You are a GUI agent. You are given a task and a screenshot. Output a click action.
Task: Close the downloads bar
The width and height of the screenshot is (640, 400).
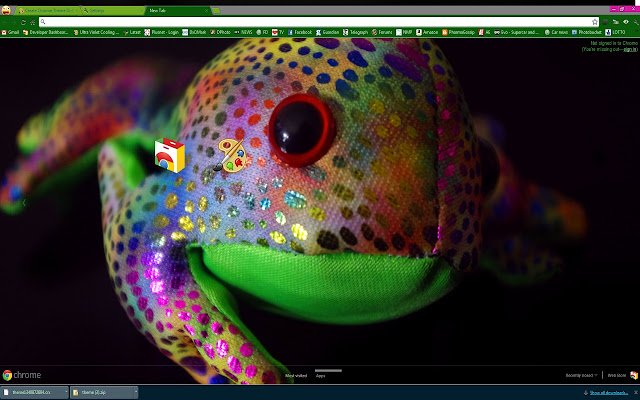pos(635,393)
